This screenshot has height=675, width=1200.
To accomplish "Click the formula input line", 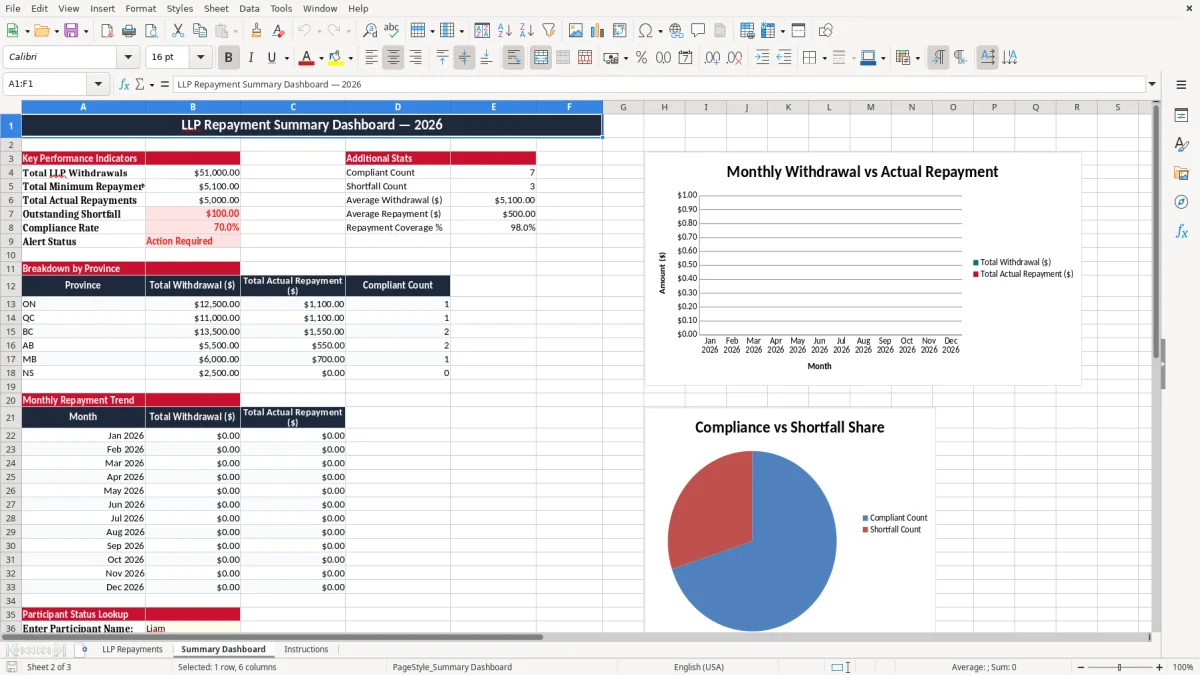I will pyautogui.click(x=658, y=84).
